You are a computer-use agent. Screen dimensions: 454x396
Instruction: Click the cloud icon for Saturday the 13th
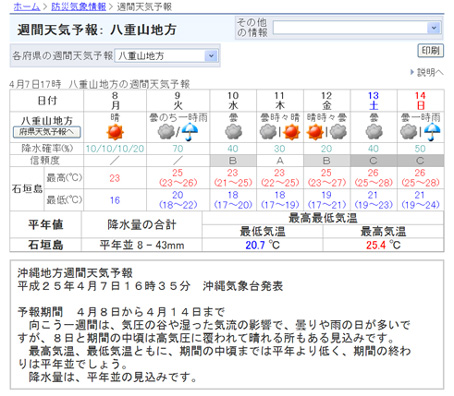(374, 132)
